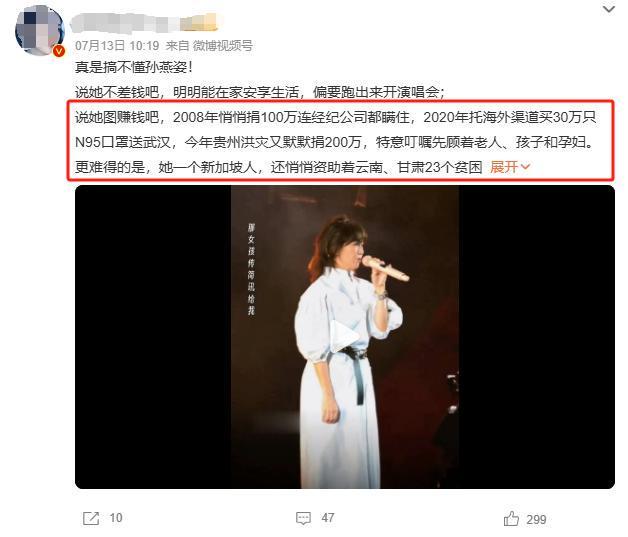Click the repost count 10
This screenshot has height=537, width=628.
[116, 518]
